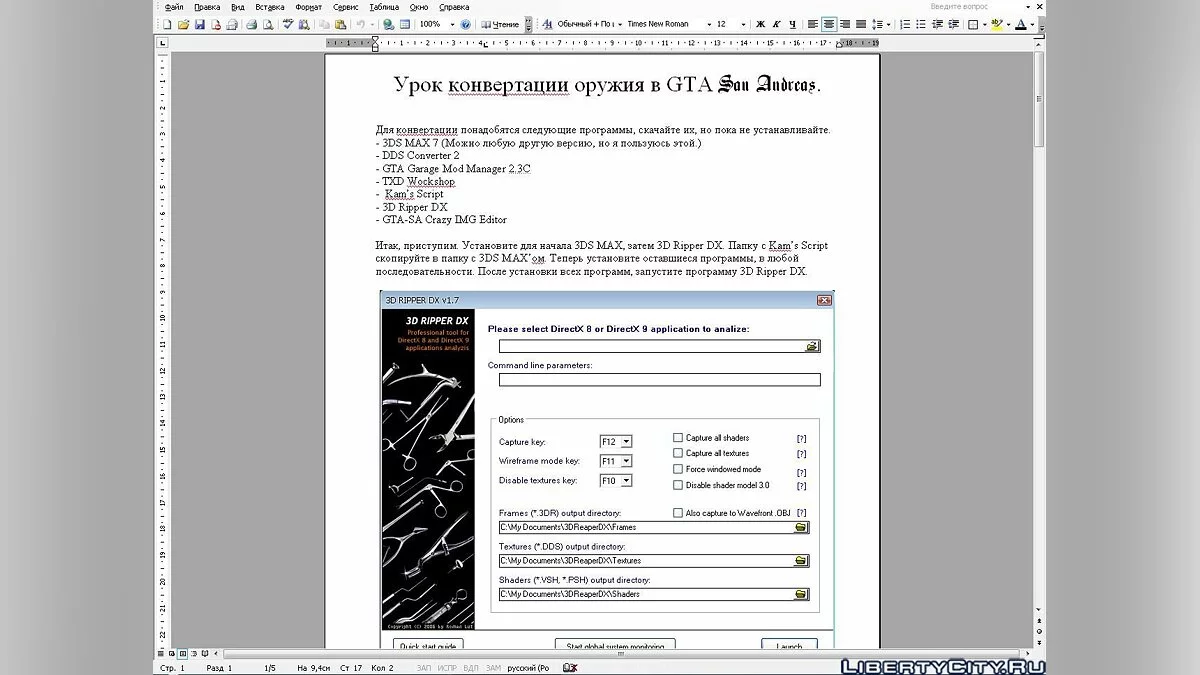Tick Capture all shaders checkbox in picture
This screenshot has height=675, width=1200.
(678, 438)
